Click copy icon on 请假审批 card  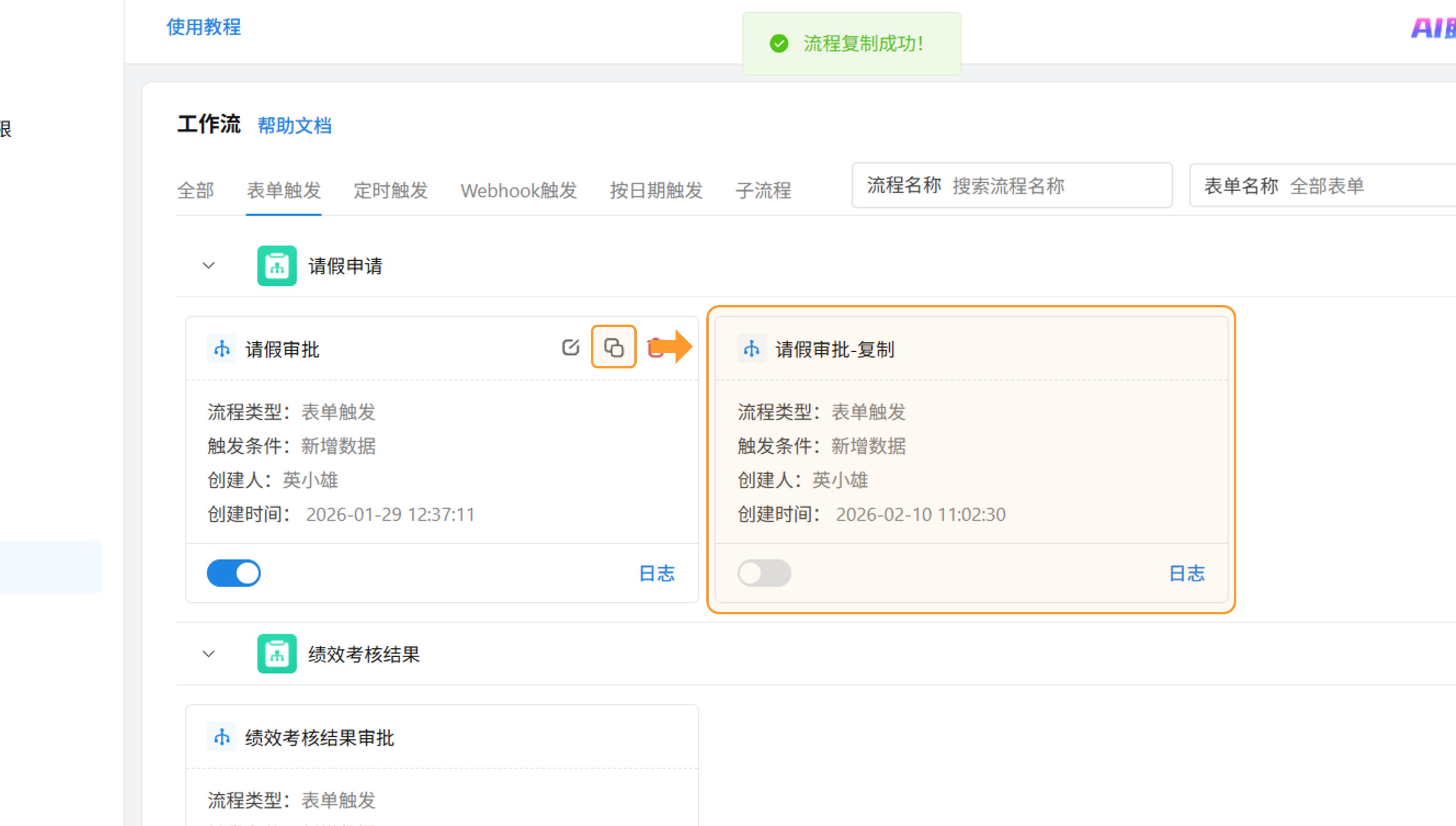(613, 347)
